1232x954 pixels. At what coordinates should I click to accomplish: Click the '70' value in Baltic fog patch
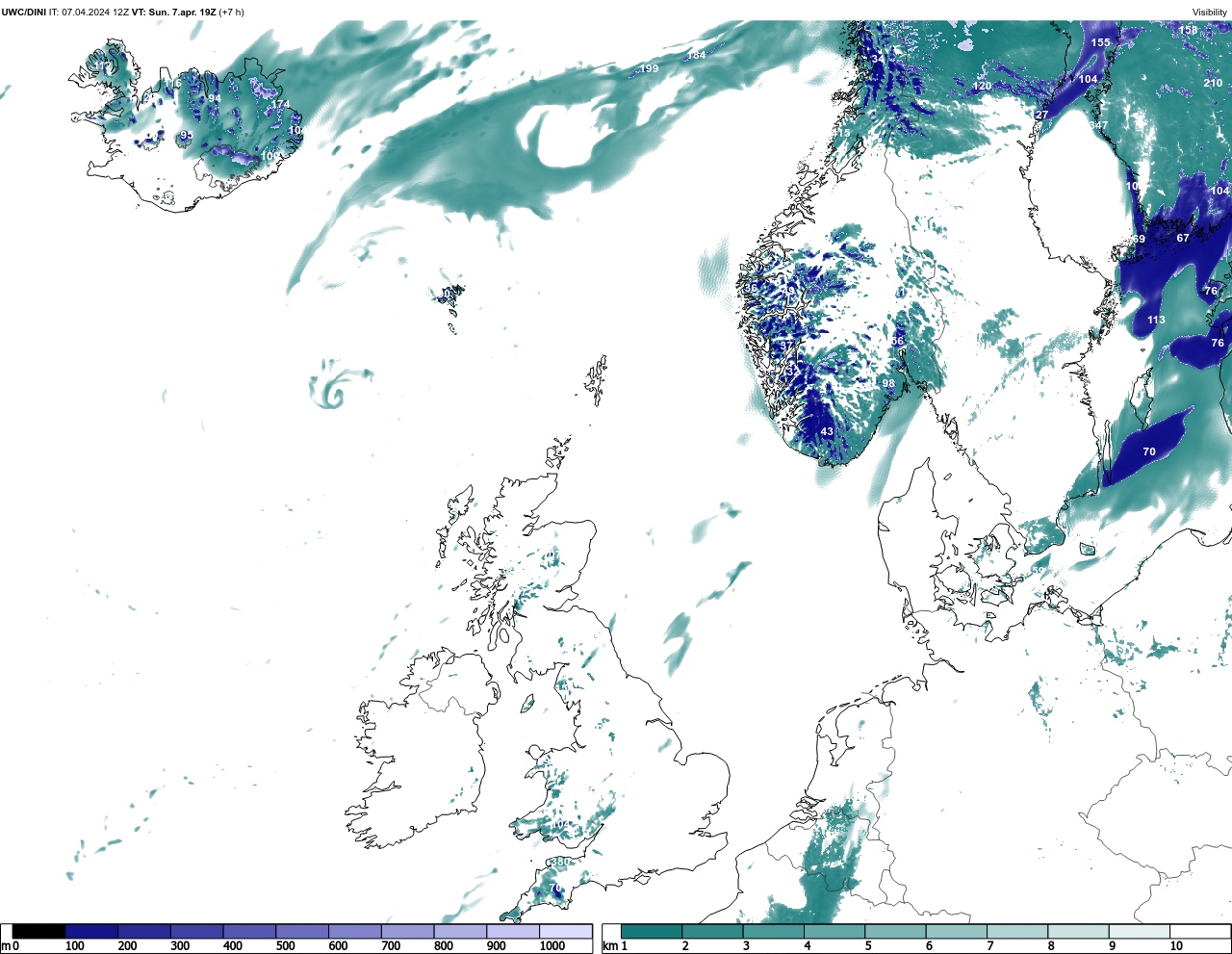[1149, 451]
